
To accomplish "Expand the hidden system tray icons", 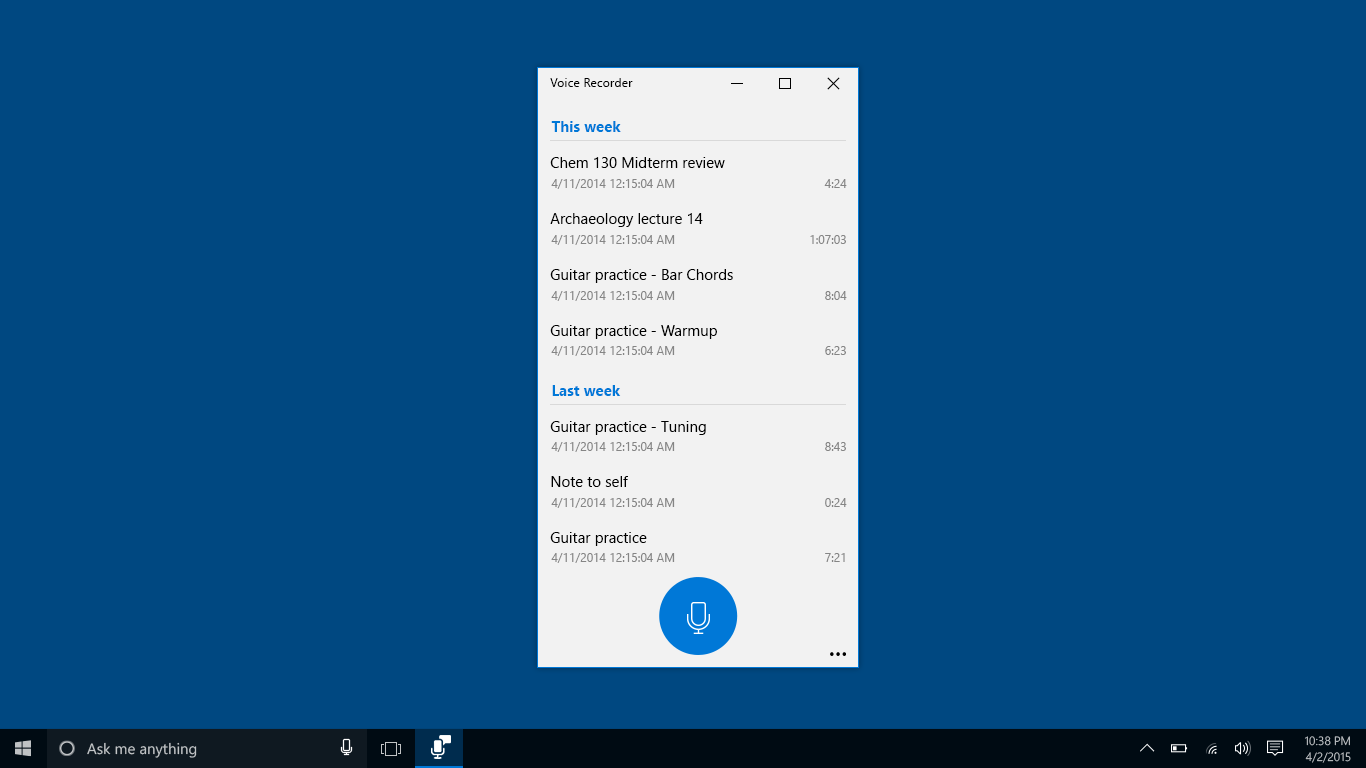I will (x=1147, y=748).
